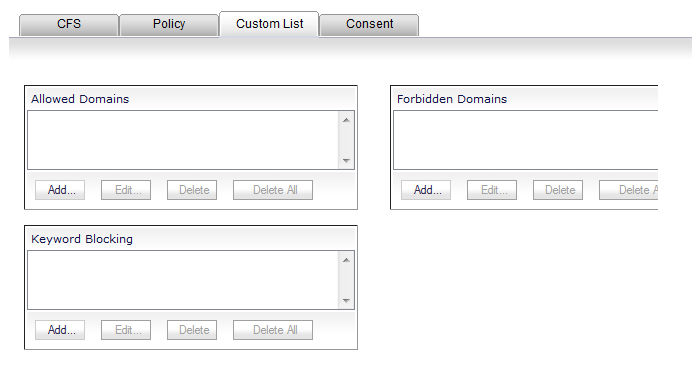Screen dimensions: 692x373
Task: Click the Keyword Blocking list scroll-down arrow
Action: tap(346, 301)
